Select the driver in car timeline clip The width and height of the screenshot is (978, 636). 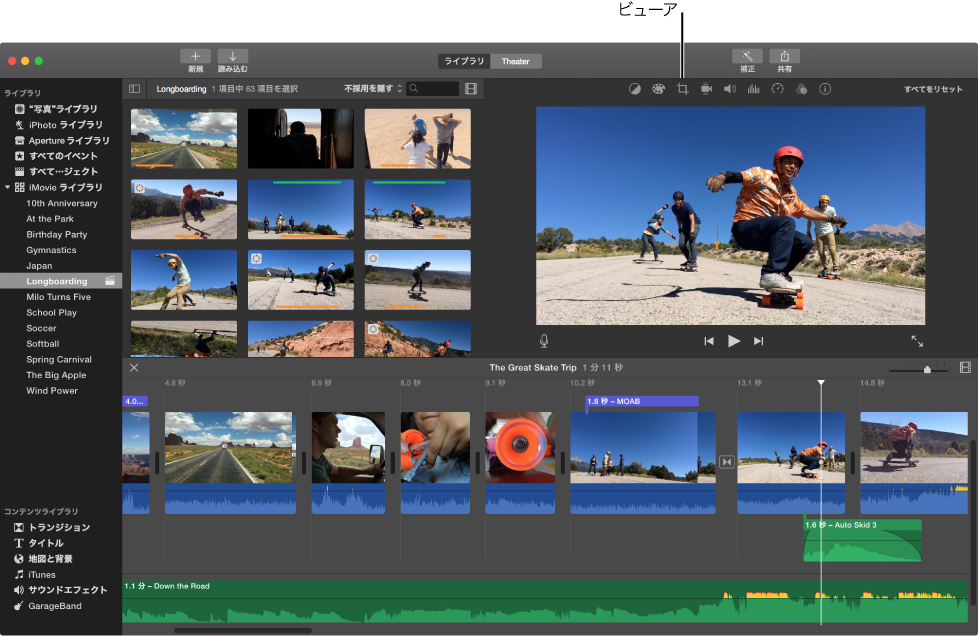tap(348, 462)
